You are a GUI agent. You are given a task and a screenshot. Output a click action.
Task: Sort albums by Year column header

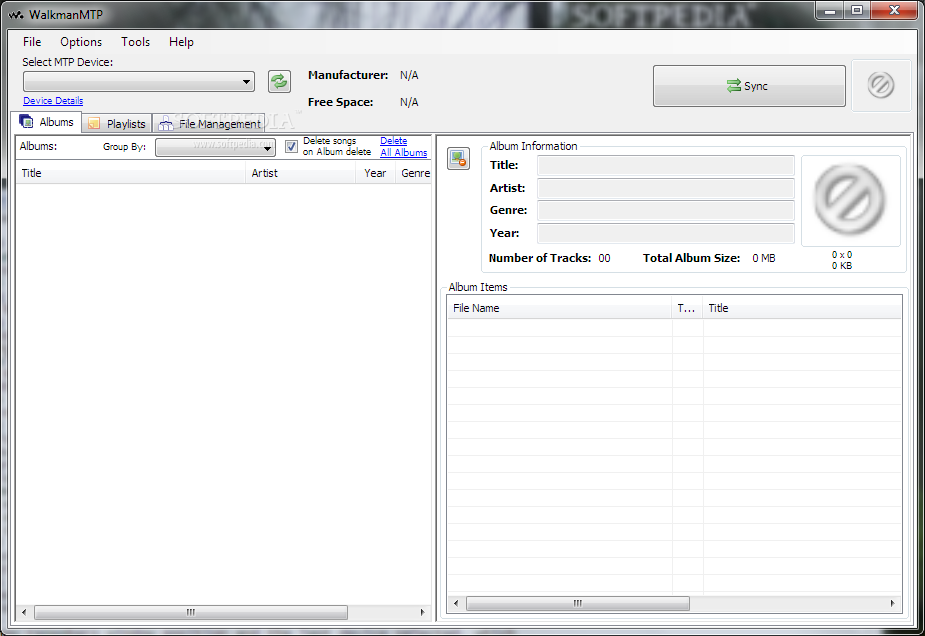point(375,173)
